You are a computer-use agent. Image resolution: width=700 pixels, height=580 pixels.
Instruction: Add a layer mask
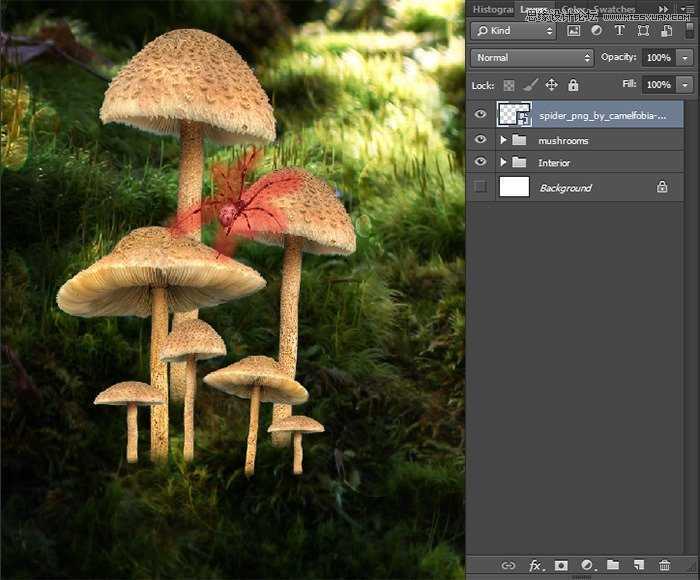(561, 566)
